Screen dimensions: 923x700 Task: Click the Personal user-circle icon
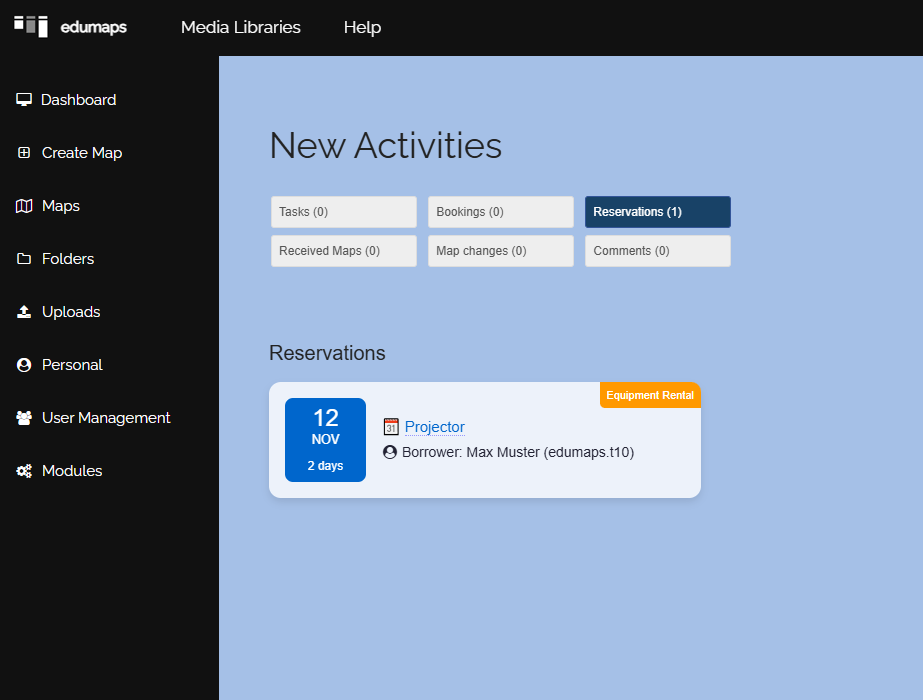pos(24,365)
